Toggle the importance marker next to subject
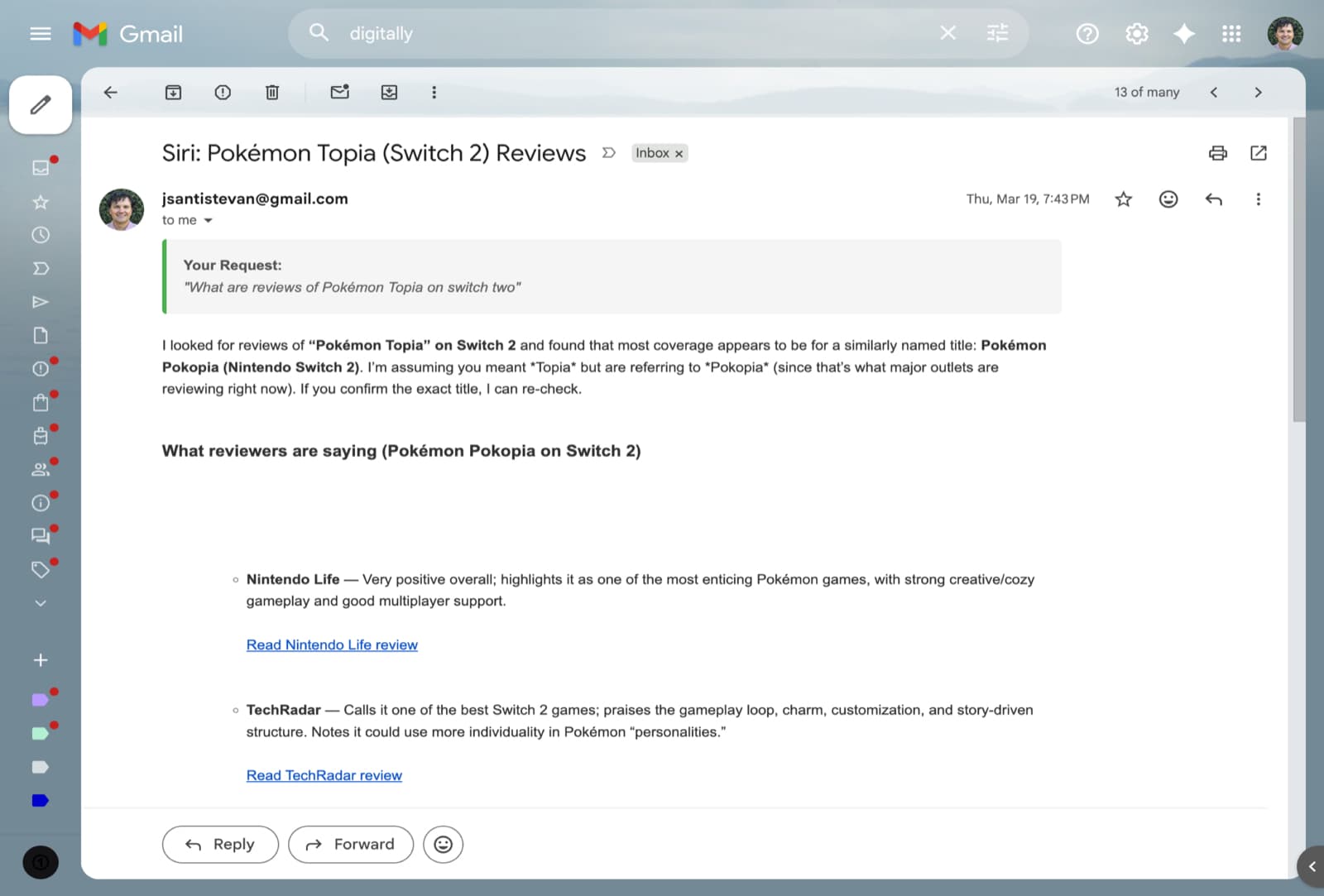This screenshot has width=1324, height=896. tap(609, 153)
